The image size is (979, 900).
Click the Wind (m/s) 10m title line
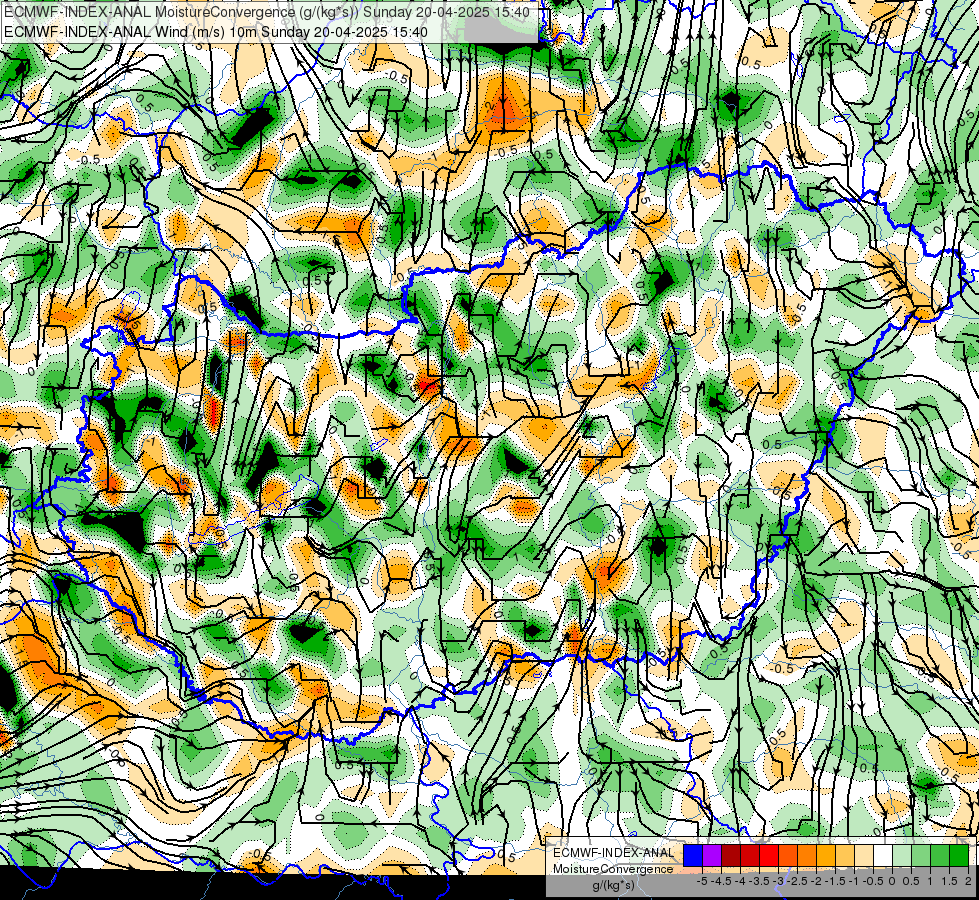[215, 32]
